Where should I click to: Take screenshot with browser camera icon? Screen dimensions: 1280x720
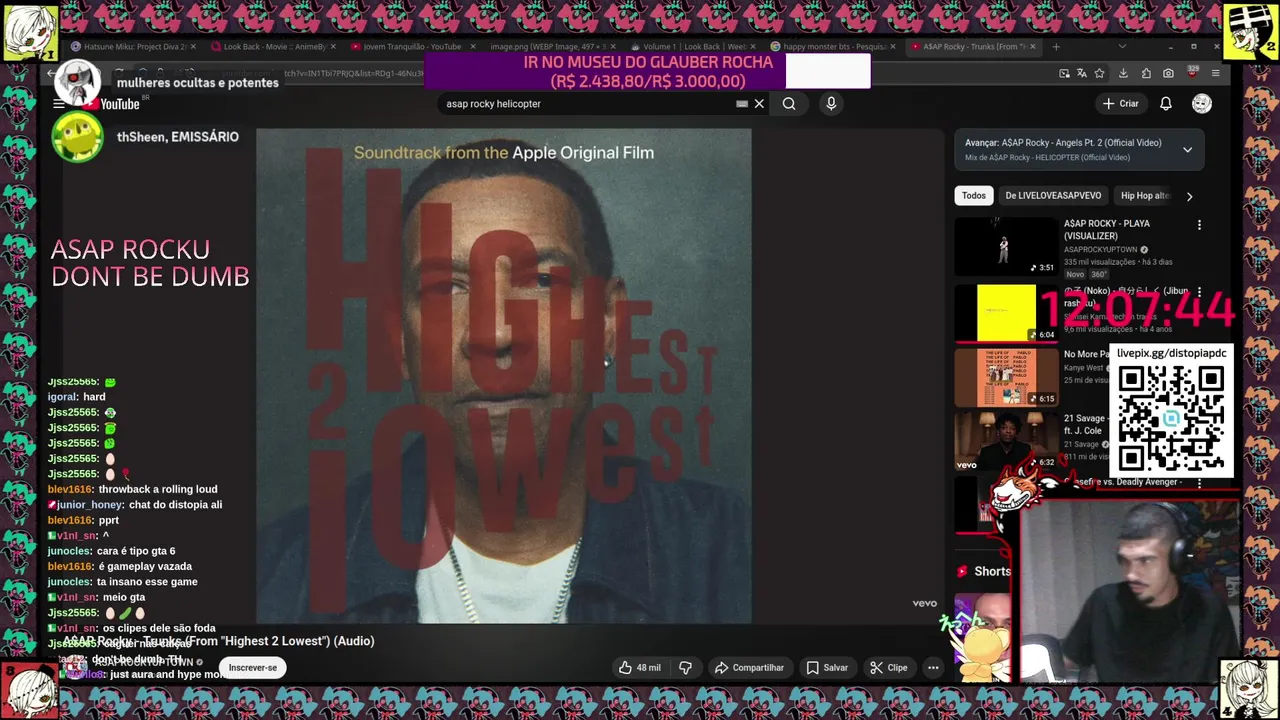click(1168, 73)
